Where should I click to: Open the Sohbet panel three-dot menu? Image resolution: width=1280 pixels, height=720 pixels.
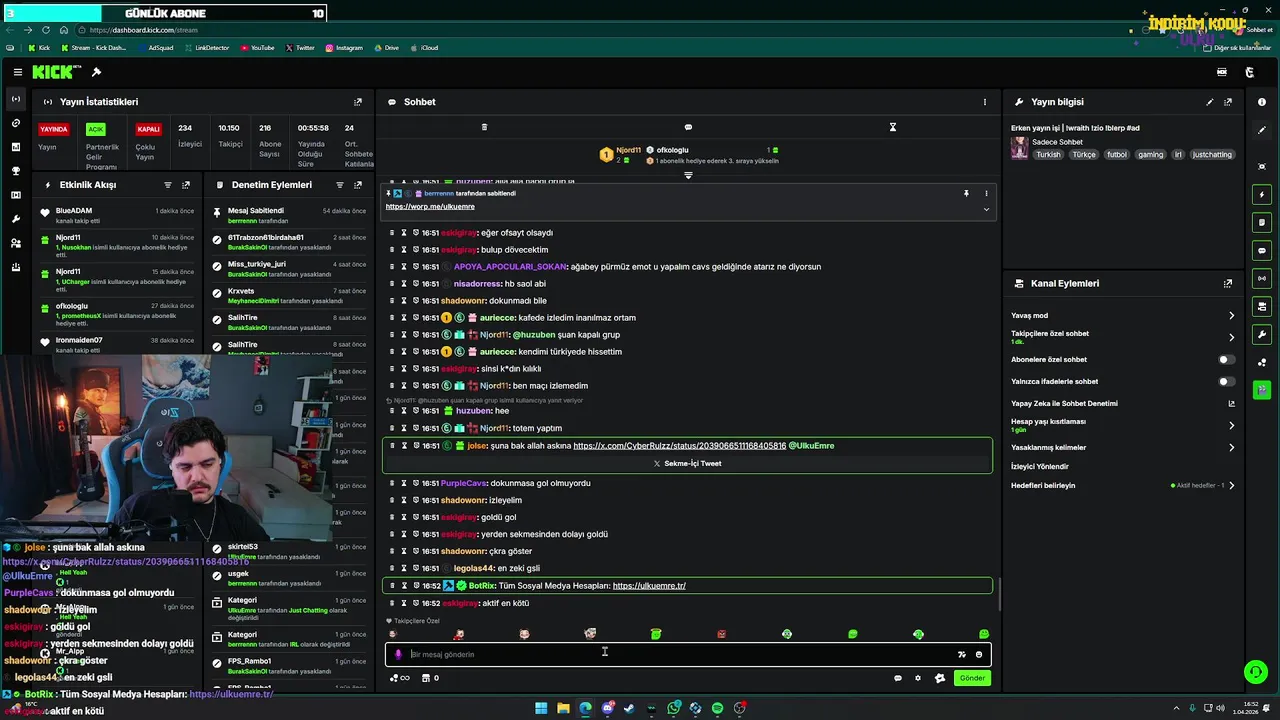985,102
